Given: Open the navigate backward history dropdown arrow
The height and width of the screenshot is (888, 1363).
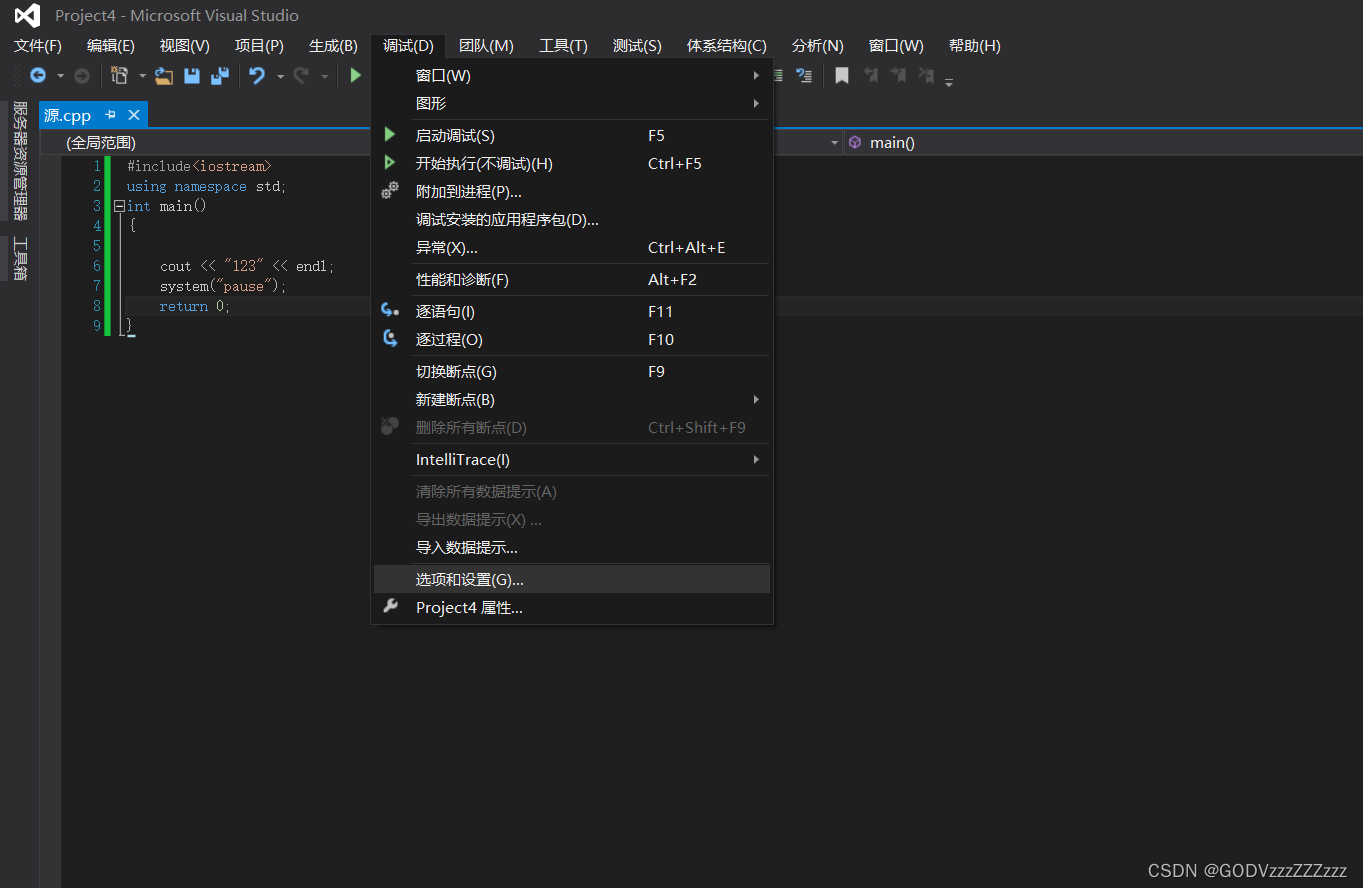Looking at the screenshot, I should tap(60, 76).
